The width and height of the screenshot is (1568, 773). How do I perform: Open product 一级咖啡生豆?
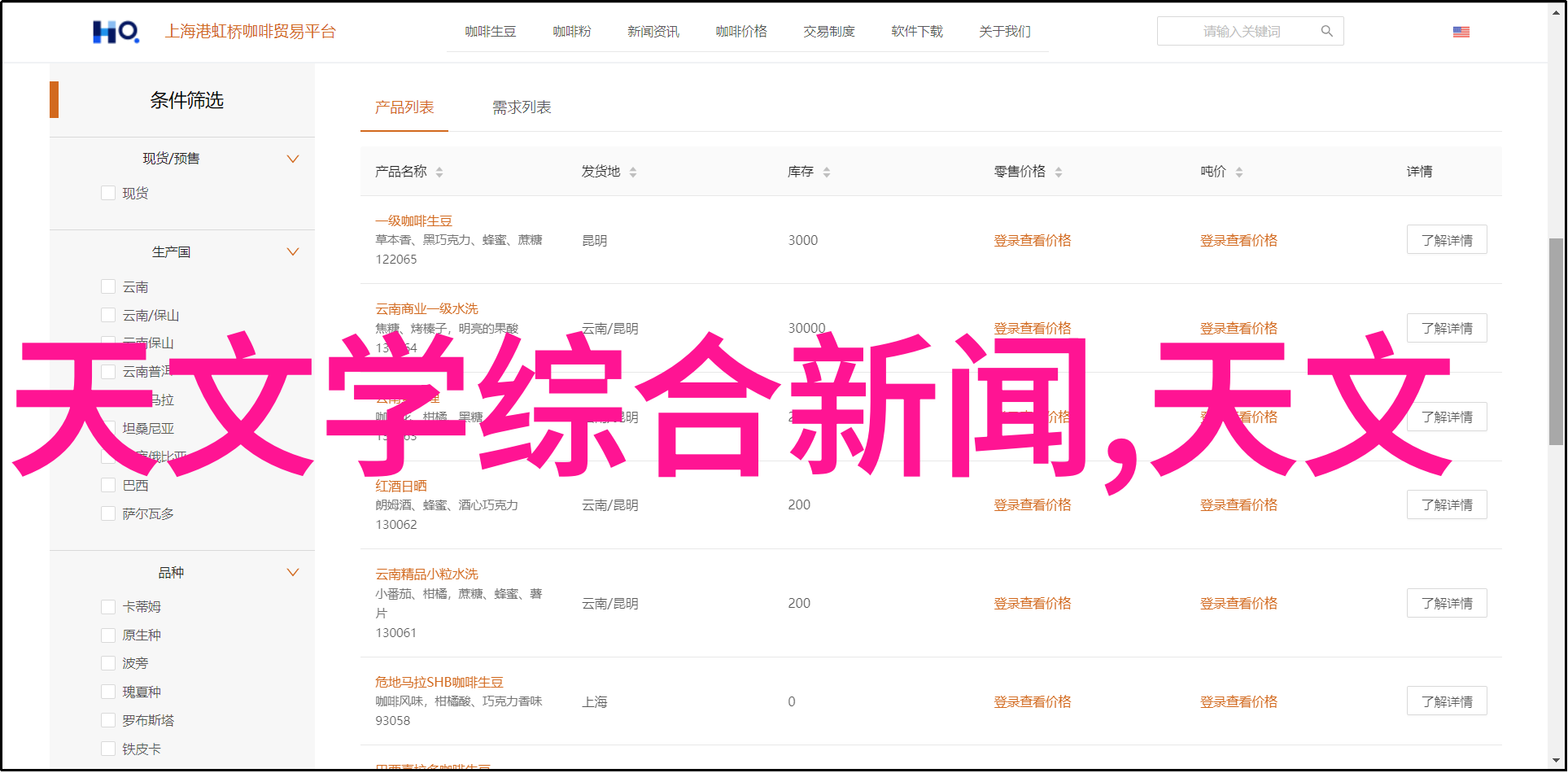[413, 221]
